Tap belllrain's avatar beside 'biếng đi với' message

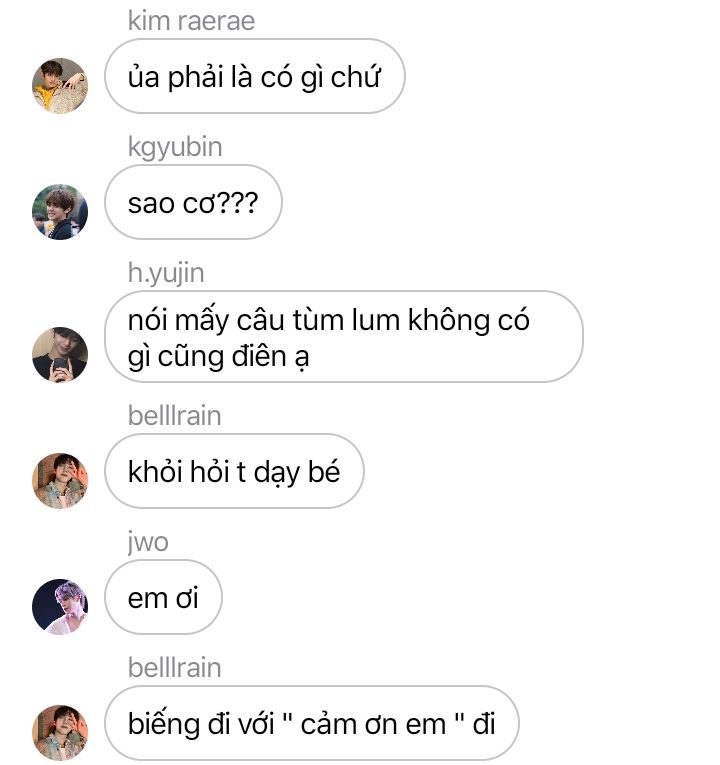(x=60, y=732)
